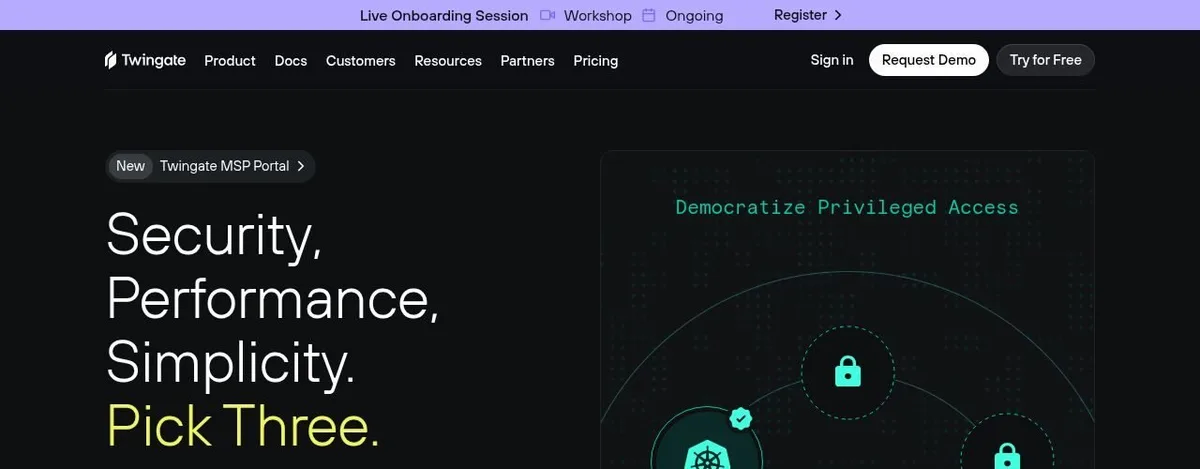Open the Product menu
Screen dimensions: 1200x469
(230, 61)
